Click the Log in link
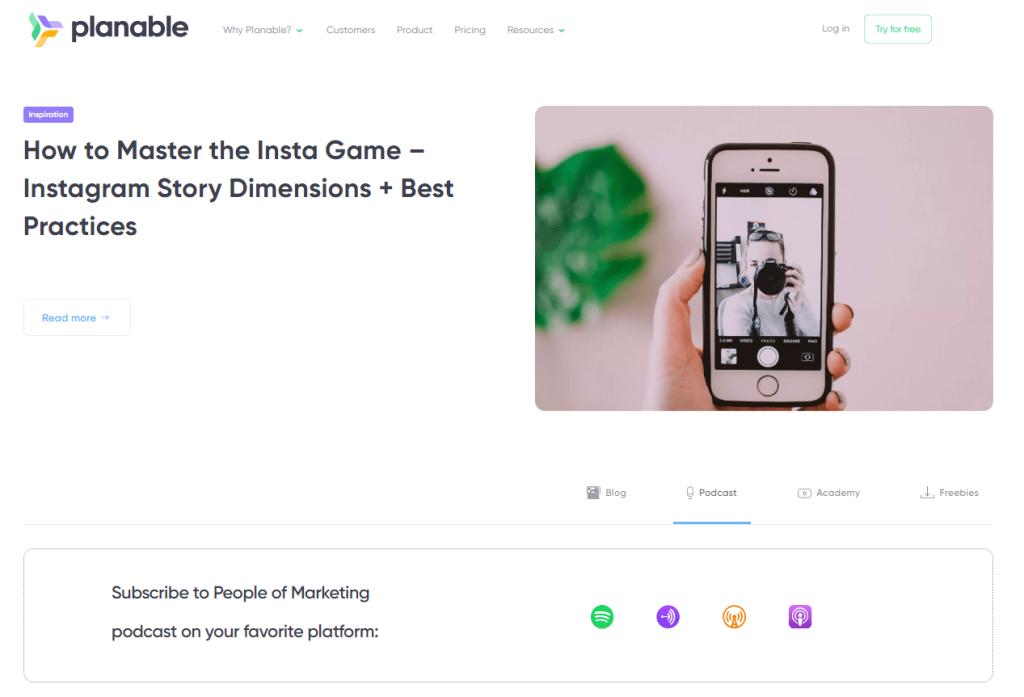Viewport: 1024px width, 697px height. (835, 29)
